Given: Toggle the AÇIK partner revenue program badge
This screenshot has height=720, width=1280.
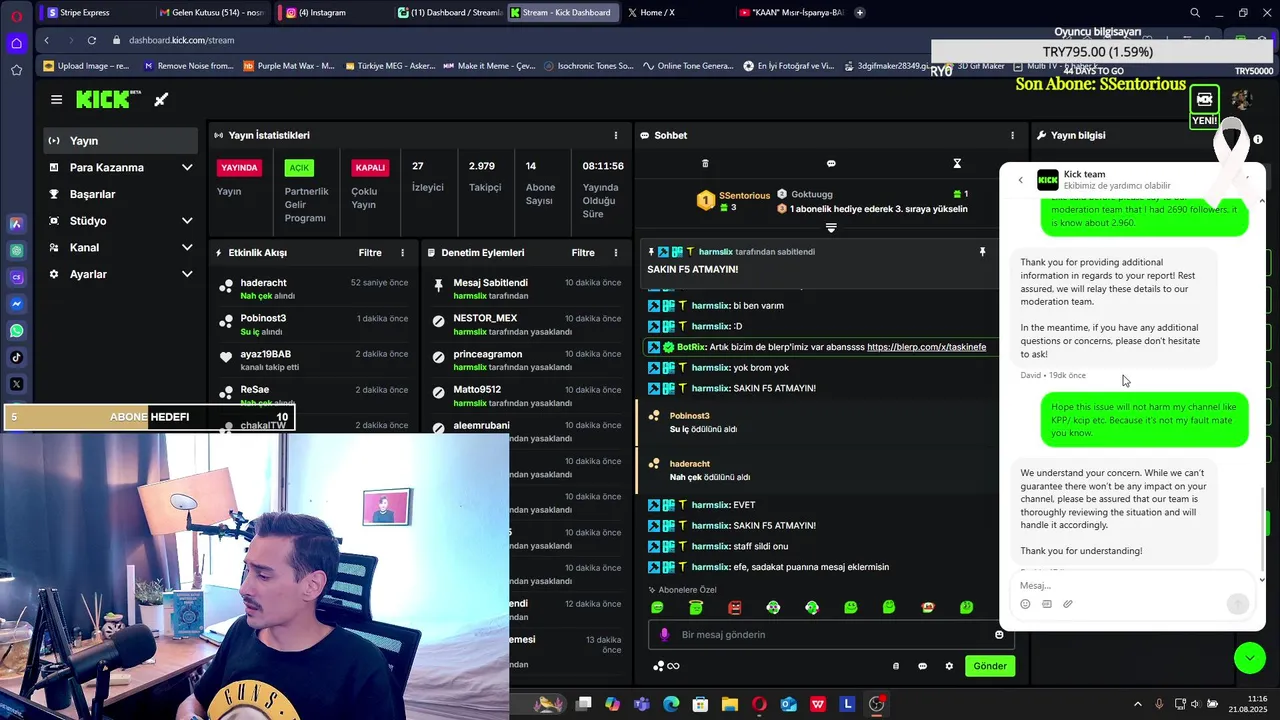Looking at the screenshot, I should [x=299, y=168].
